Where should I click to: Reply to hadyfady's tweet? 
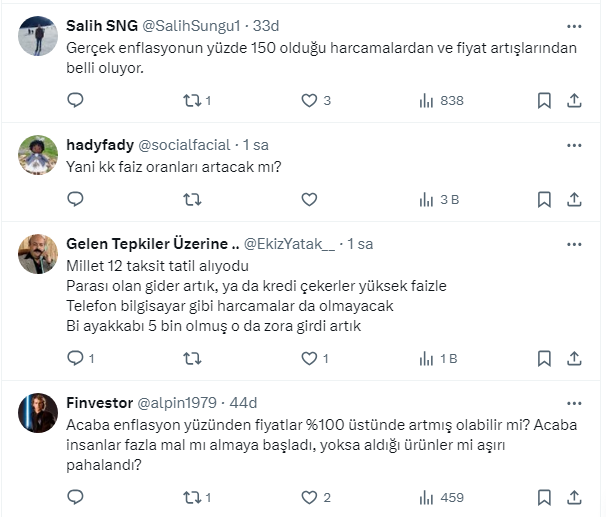point(75,200)
